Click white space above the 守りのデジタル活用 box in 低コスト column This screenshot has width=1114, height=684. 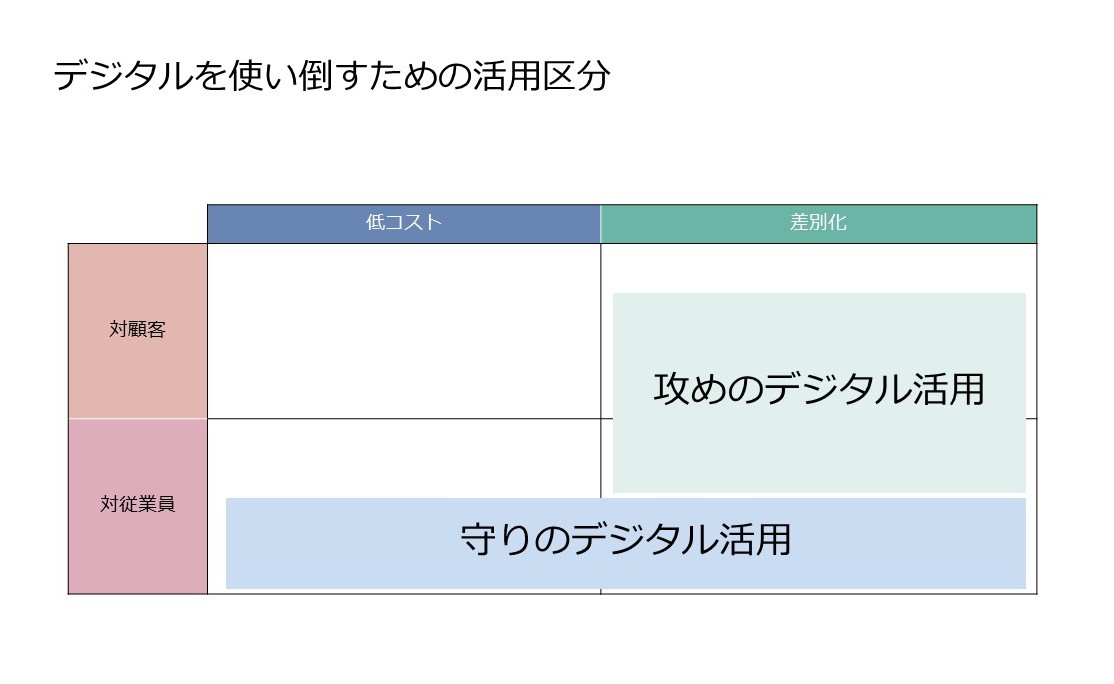pos(404,458)
